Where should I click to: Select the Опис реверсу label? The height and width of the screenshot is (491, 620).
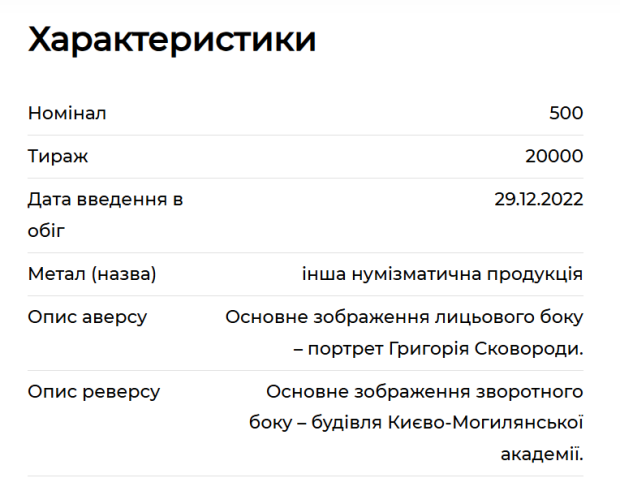tap(94, 392)
